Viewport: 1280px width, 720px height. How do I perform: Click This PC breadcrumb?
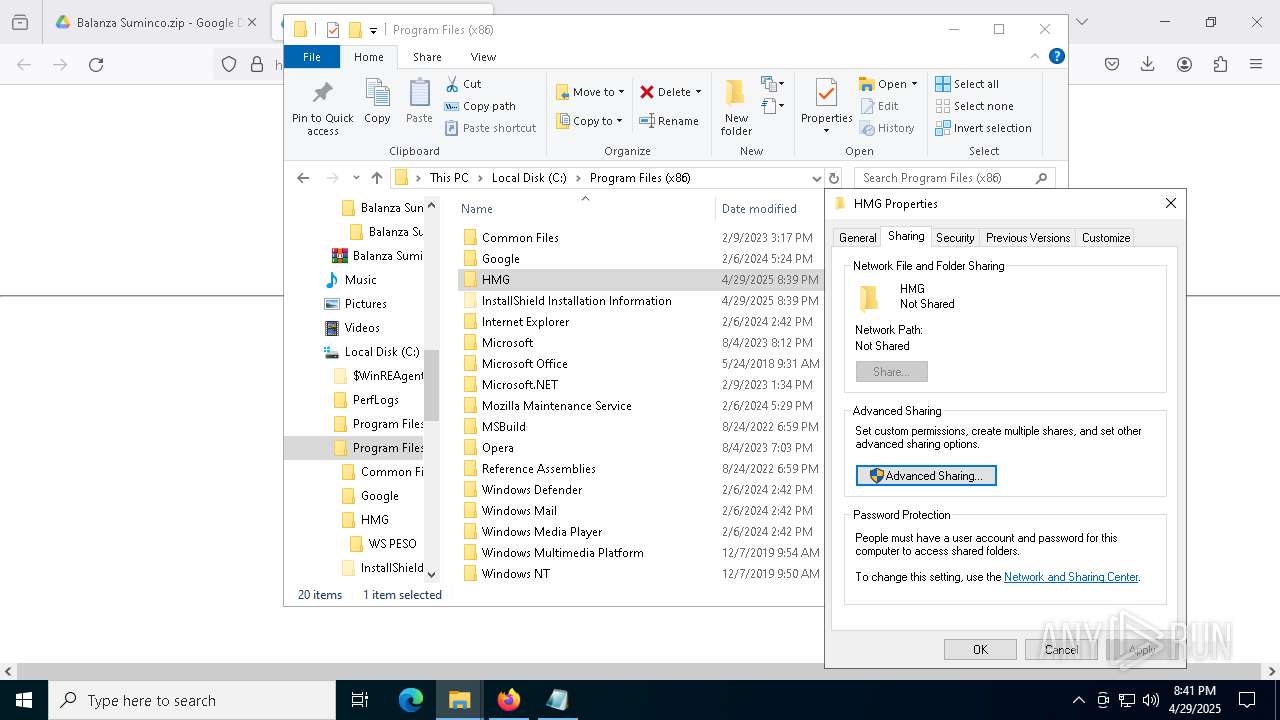(x=449, y=178)
